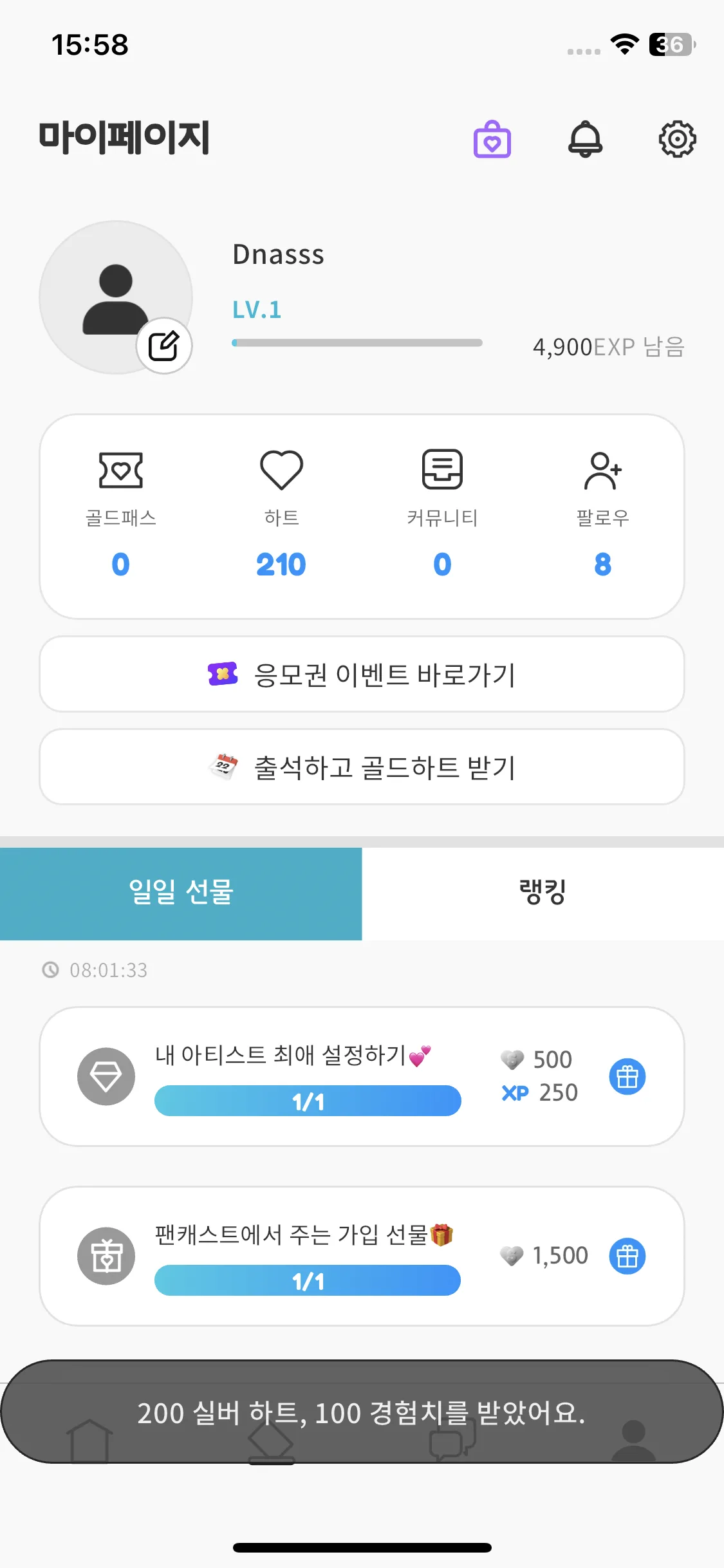The width and height of the screenshot is (724, 1568).
Task: Open settings gear icon
Action: pos(678,139)
